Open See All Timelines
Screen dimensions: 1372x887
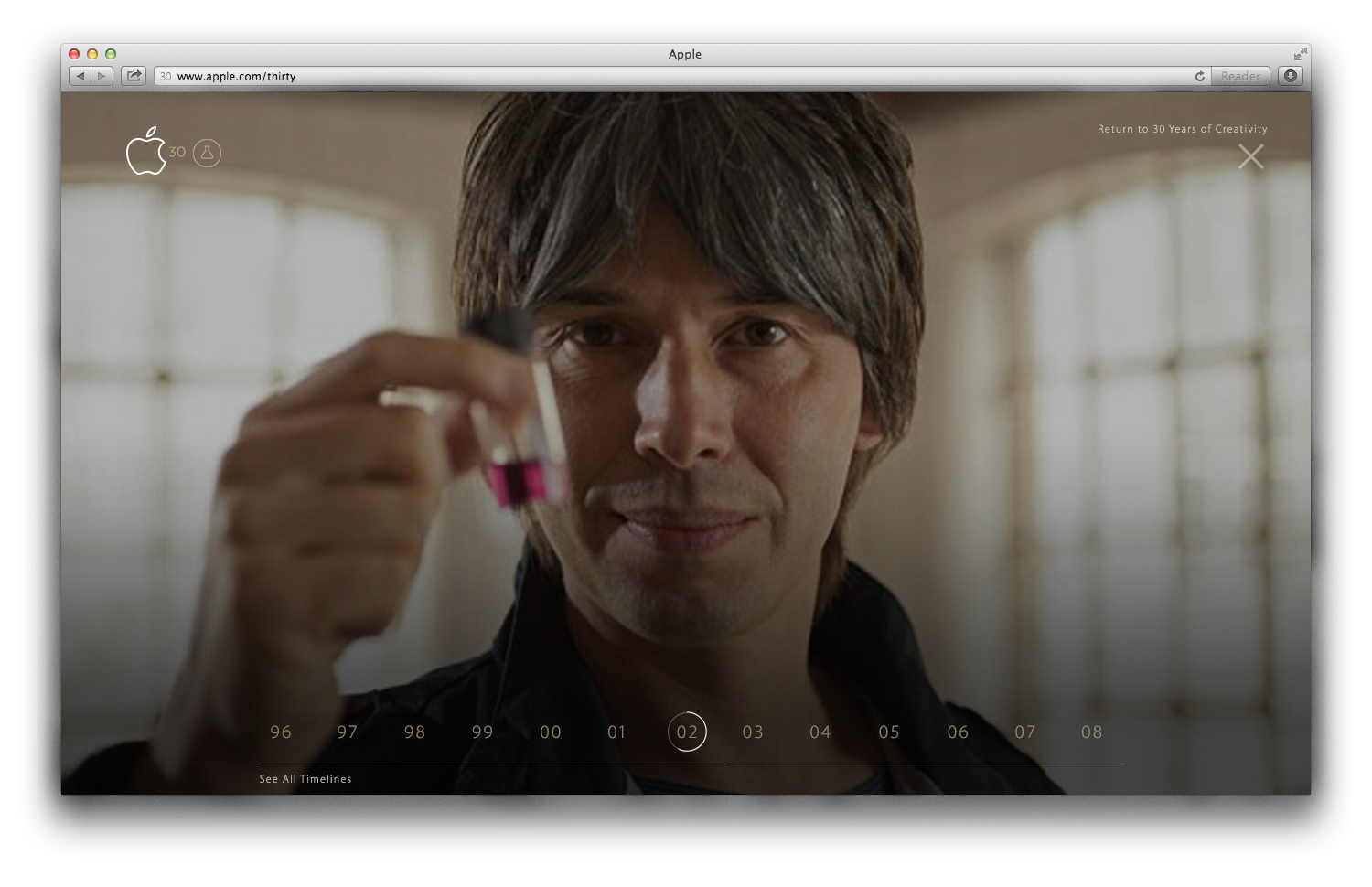pyautogui.click(x=305, y=779)
